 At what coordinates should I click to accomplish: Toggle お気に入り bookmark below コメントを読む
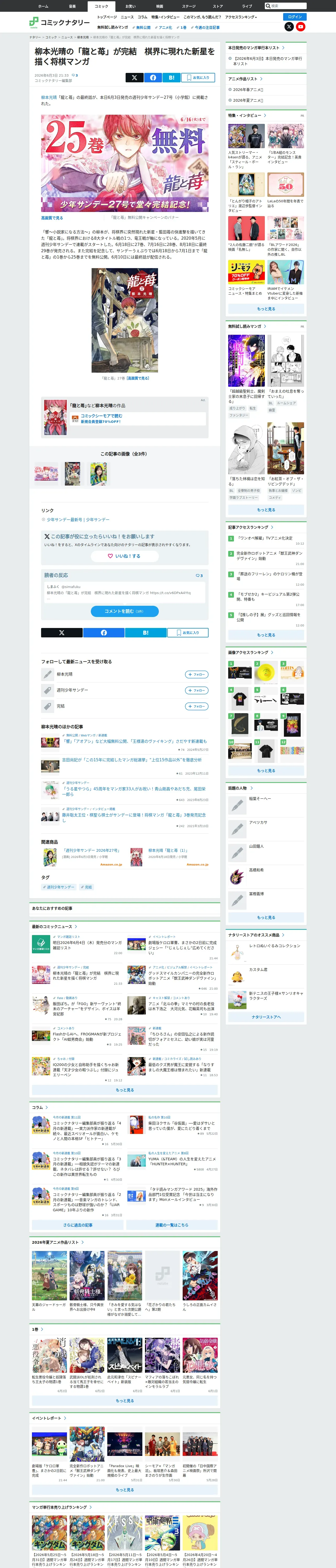(x=188, y=632)
